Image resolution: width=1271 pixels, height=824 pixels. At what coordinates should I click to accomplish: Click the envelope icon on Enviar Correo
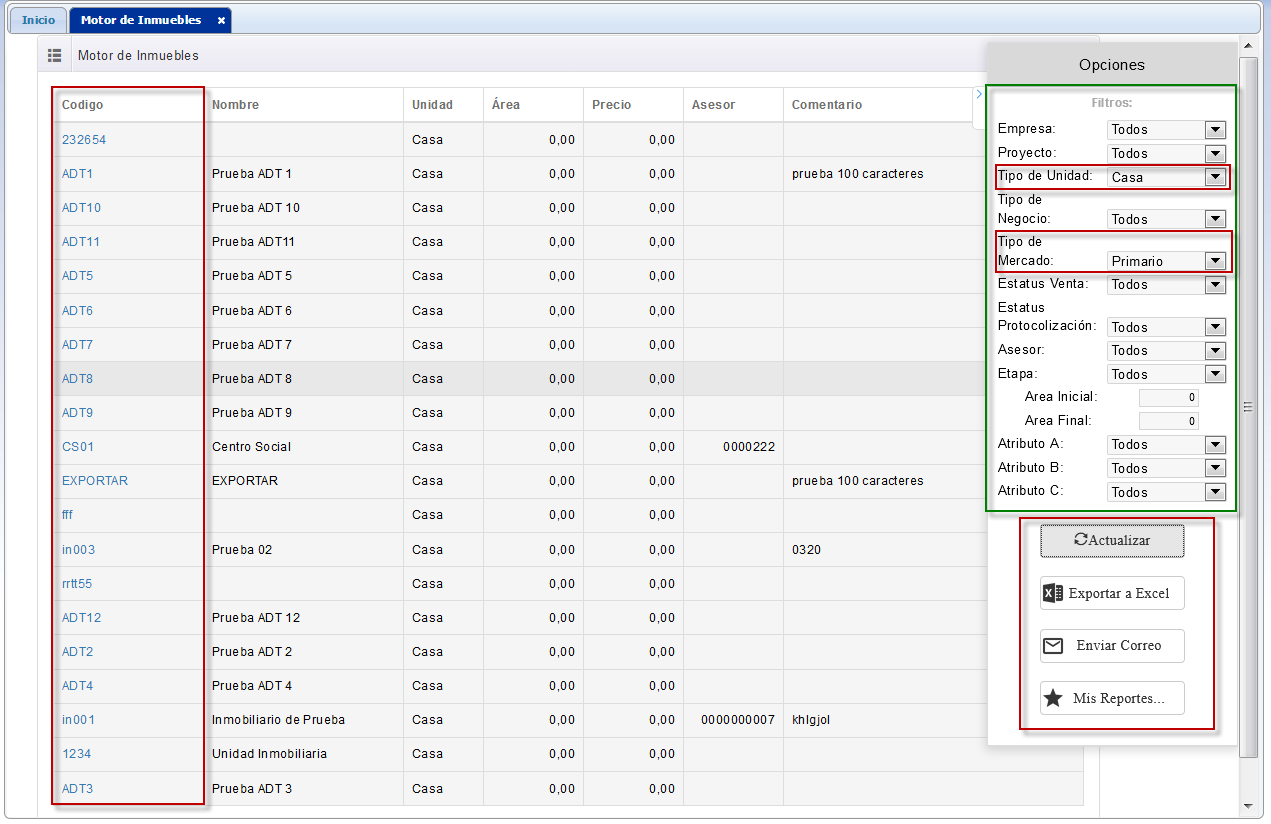coord(1053,646)
